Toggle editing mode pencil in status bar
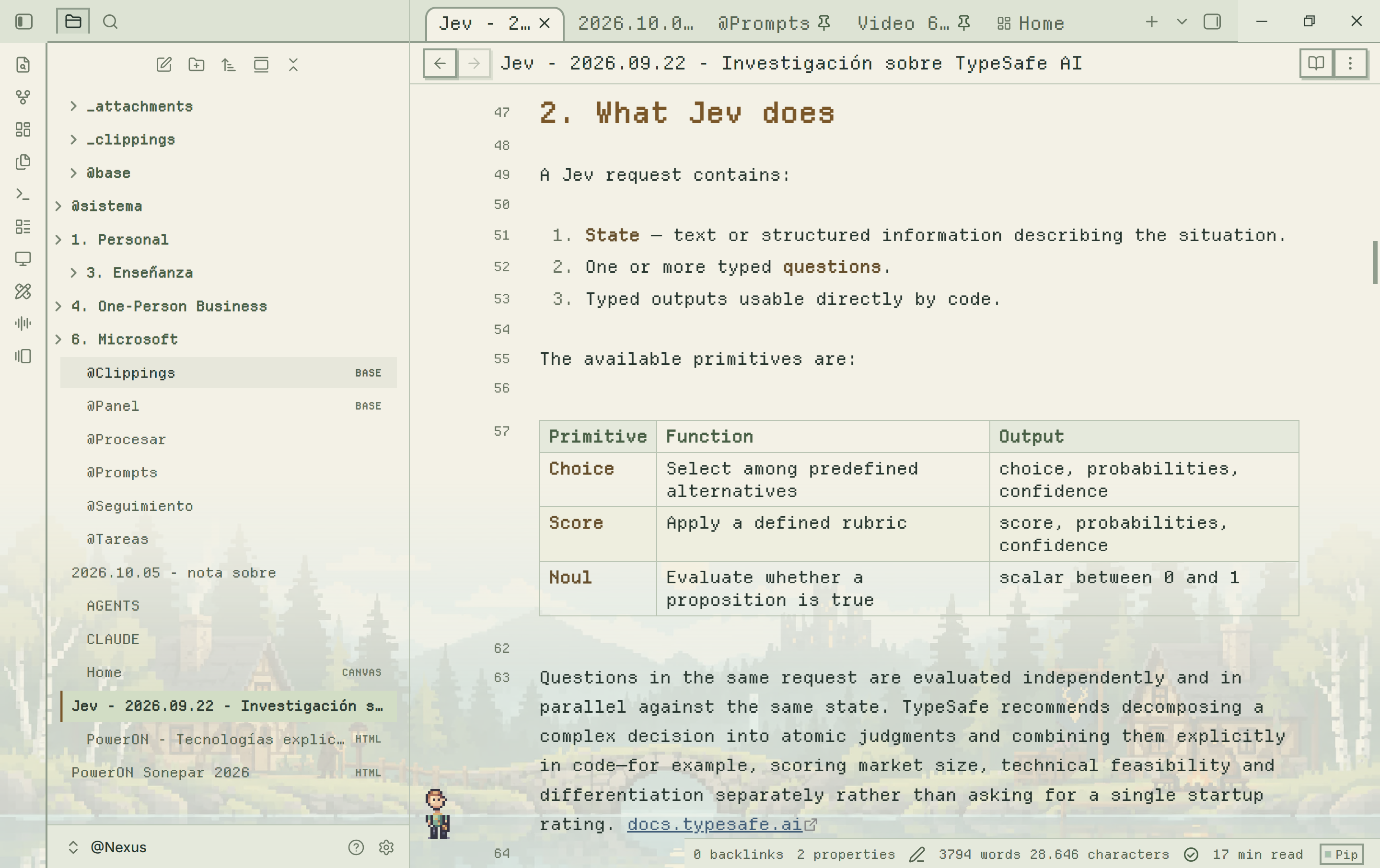This screenshot has width=1380, height=868. [x=917, y=854]
